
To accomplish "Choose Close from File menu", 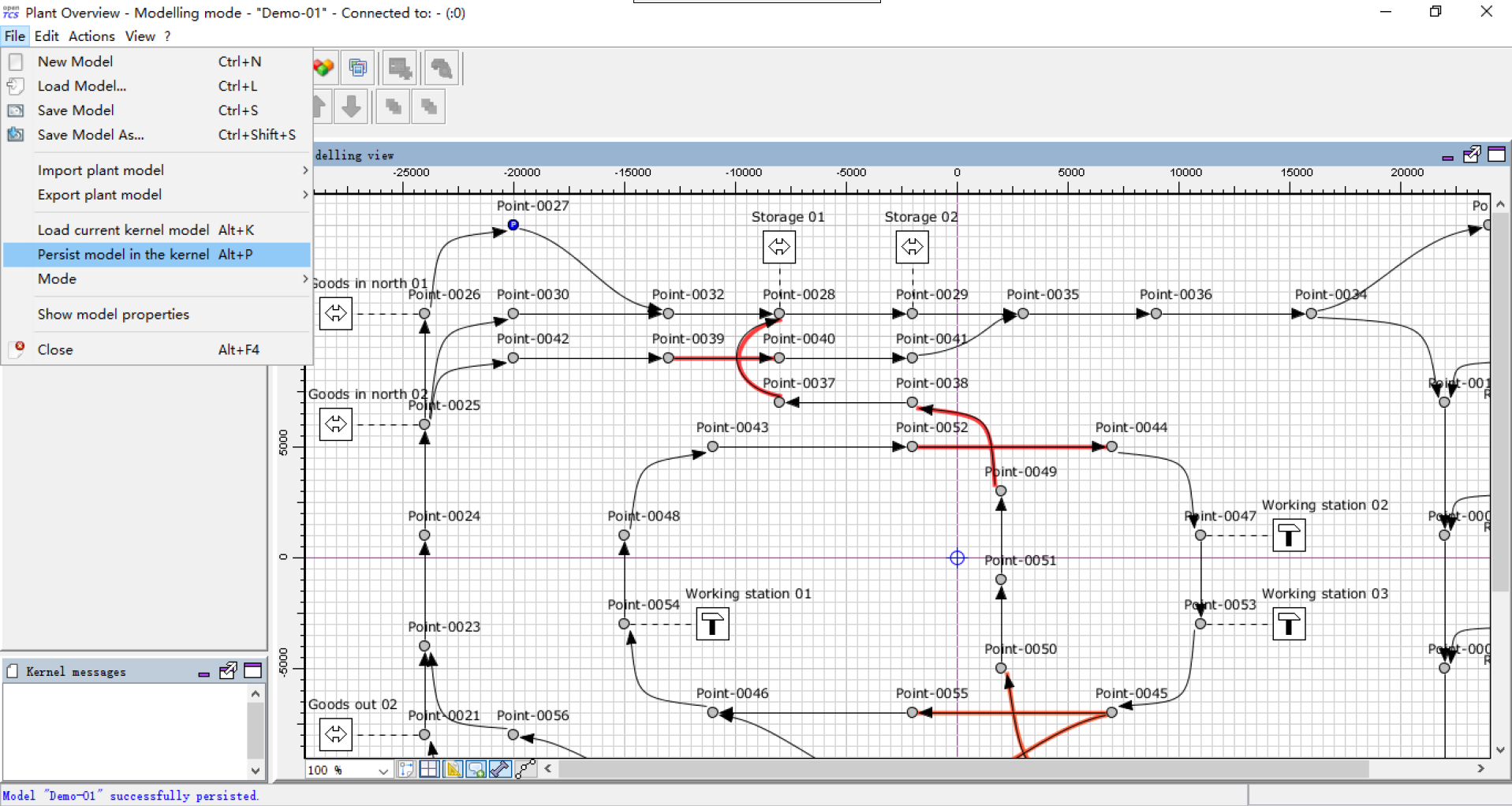I will pos(157,349).
